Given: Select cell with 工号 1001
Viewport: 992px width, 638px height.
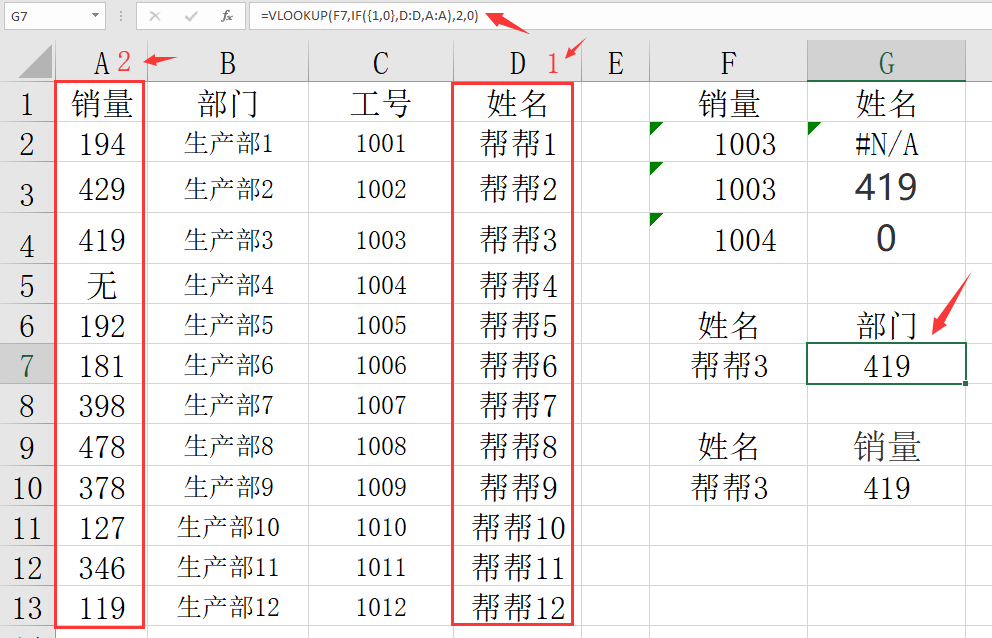Looking at the screenshot, I should click(381, 142).
